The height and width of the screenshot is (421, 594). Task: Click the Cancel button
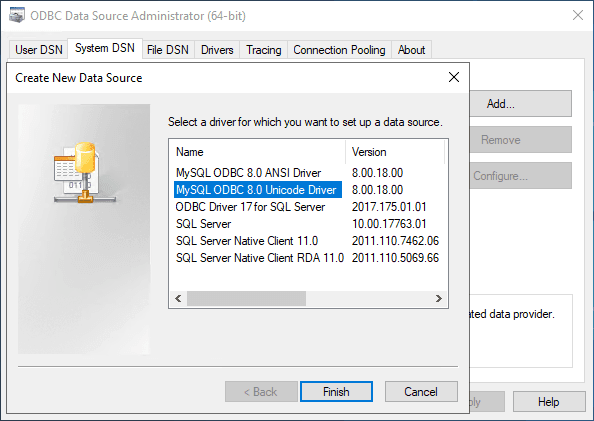pos(421,391)
